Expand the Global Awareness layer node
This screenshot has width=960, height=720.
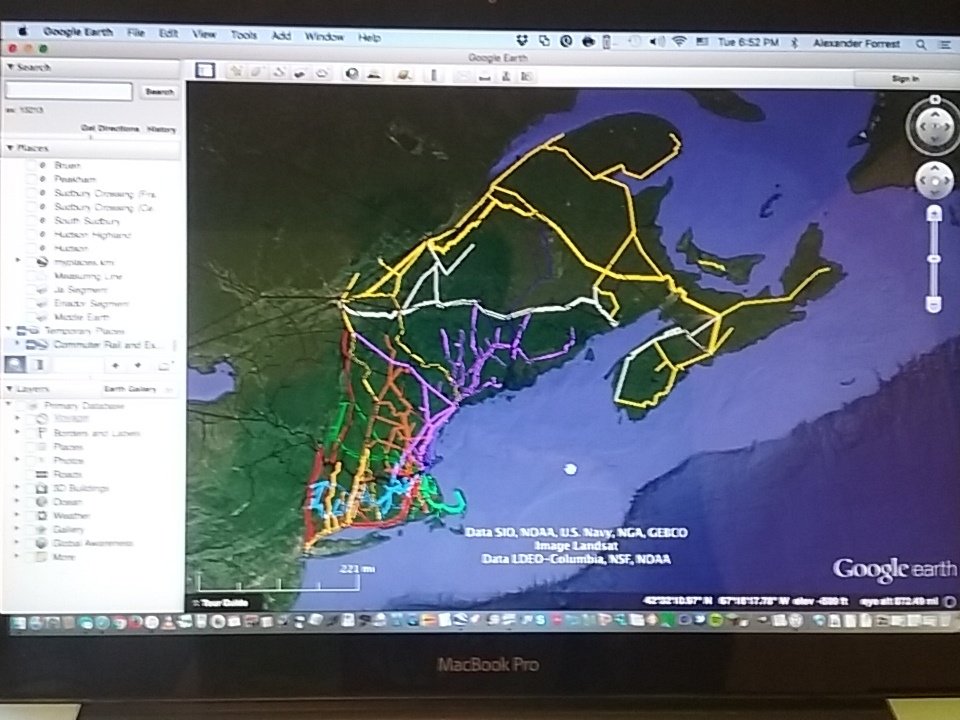pos(17,543)
